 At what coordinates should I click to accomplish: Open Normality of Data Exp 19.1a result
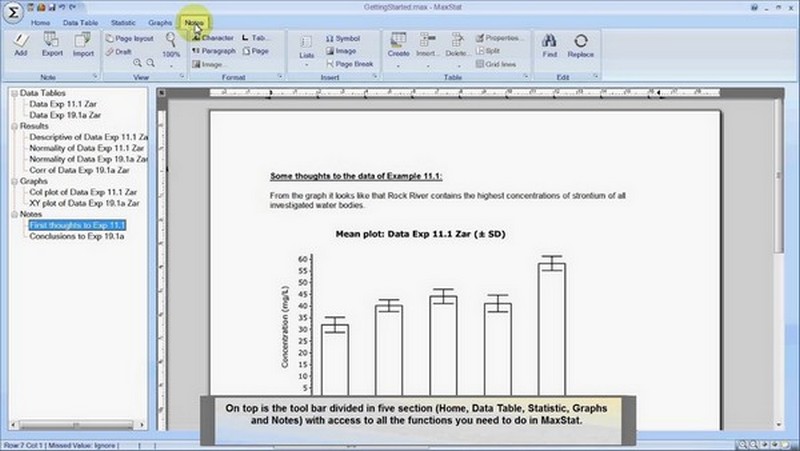coord(88,159)
